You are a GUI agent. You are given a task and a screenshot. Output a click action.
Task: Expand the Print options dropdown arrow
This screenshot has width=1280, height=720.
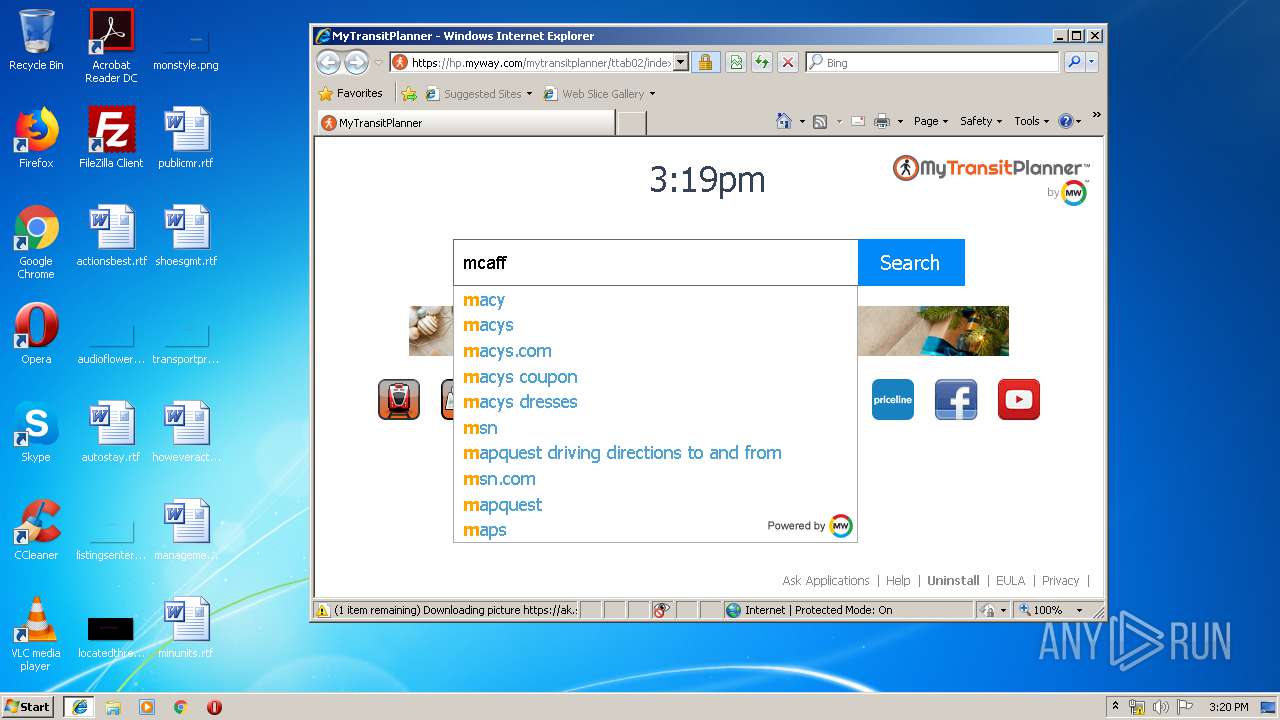[x=900, y=122]
